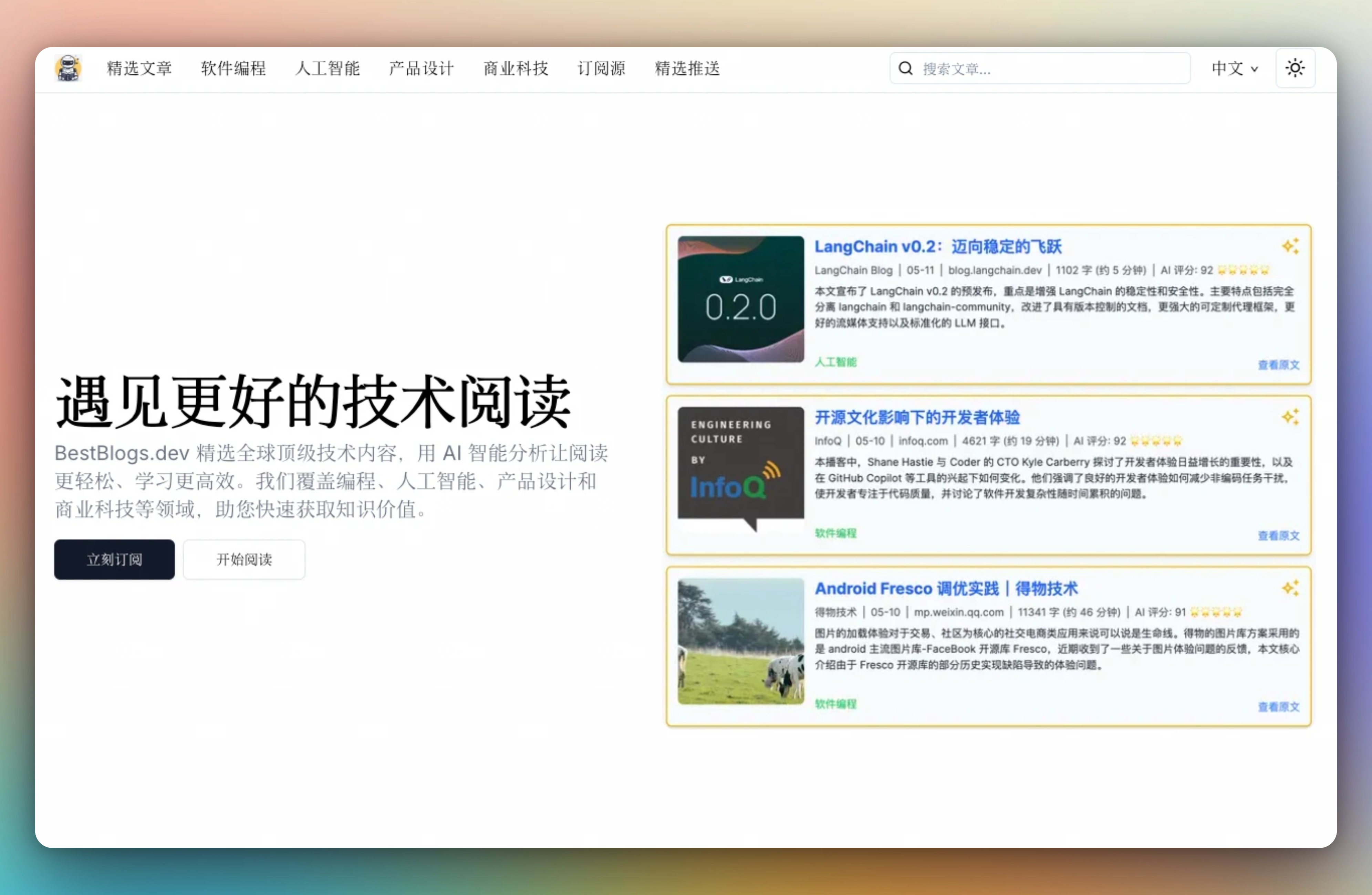This screenshot has width=1372, height=895.
Task: Click sparkle icon on LangChain v0.2 card
Action: (1290, 246)
